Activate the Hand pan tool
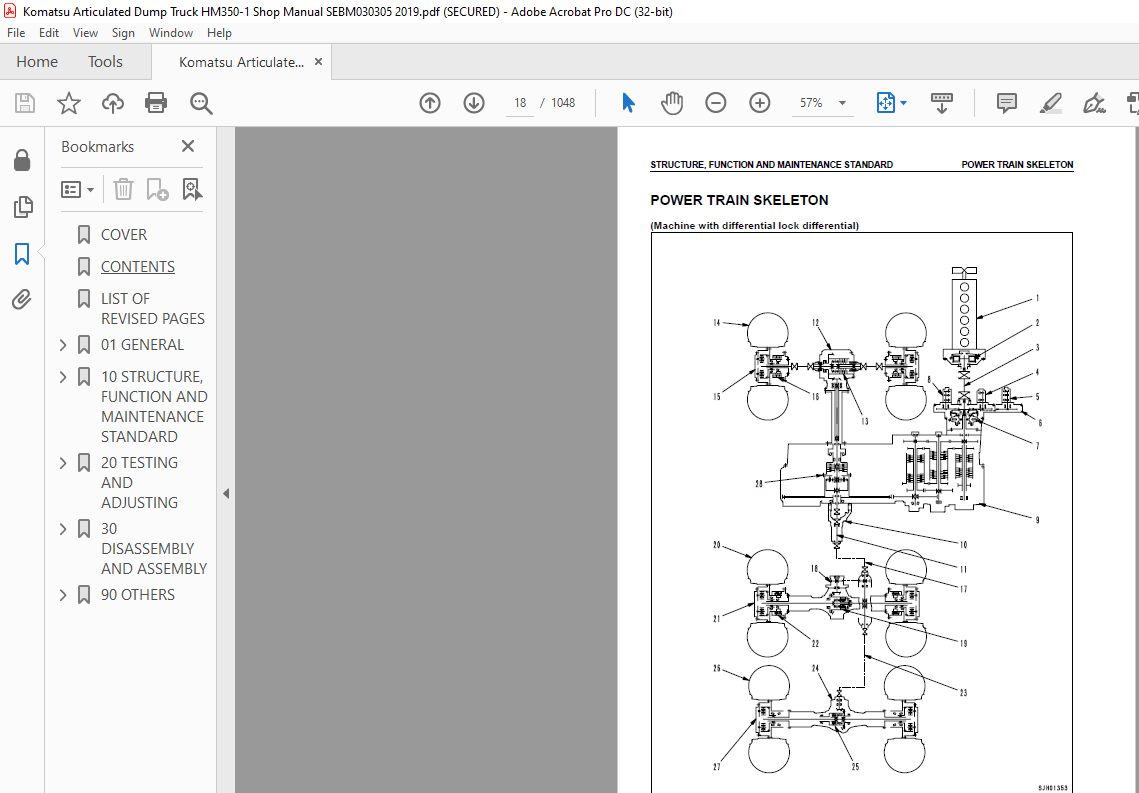 672,103
